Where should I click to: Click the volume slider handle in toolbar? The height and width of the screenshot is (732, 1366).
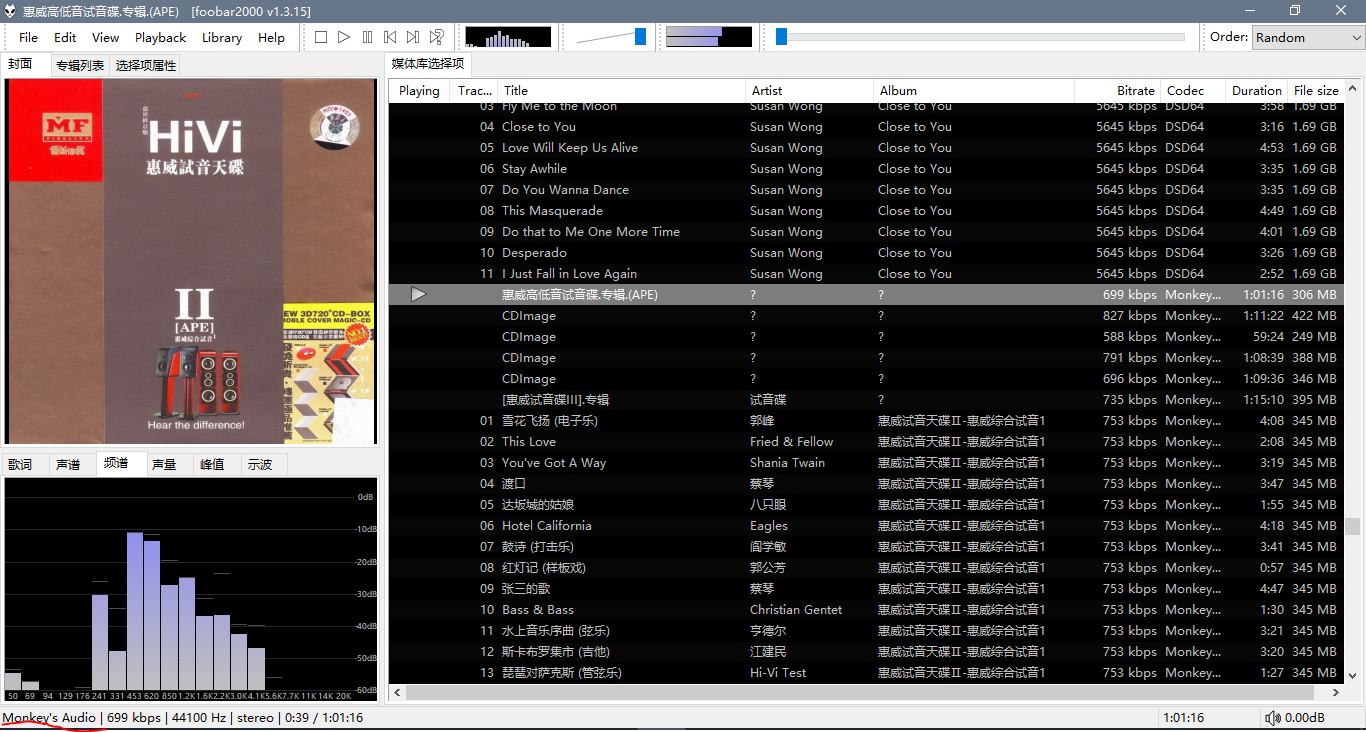pyautogui.click(x=640, y=37)
